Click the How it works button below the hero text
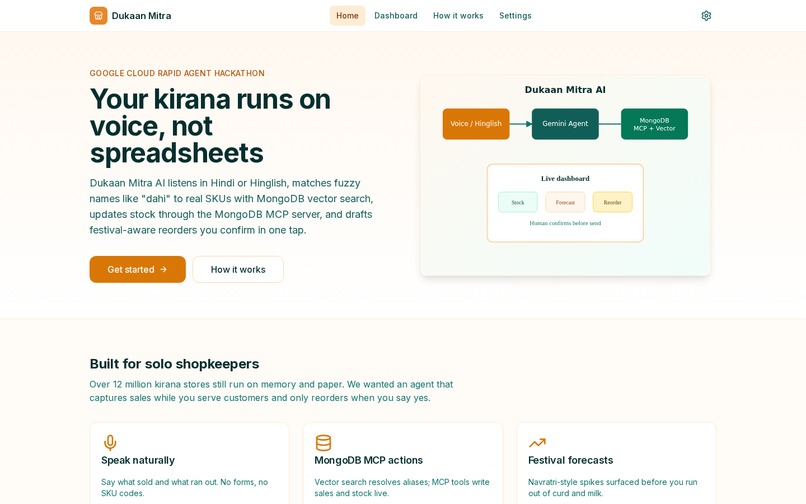This screenshot has height=504, width=806. (x=238, y=269)
